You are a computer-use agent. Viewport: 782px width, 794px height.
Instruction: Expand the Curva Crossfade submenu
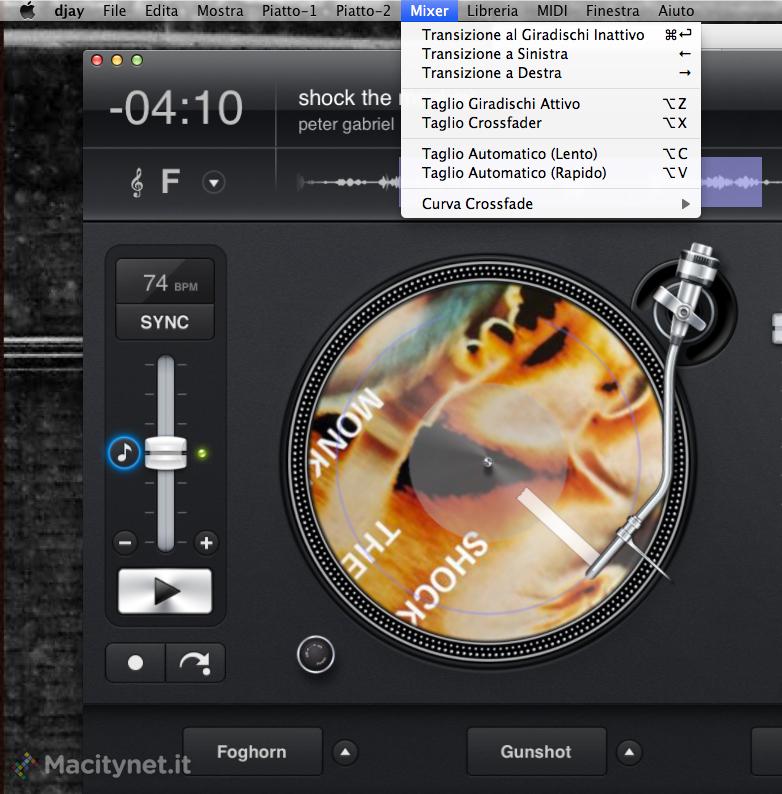[x=551, y=204]
